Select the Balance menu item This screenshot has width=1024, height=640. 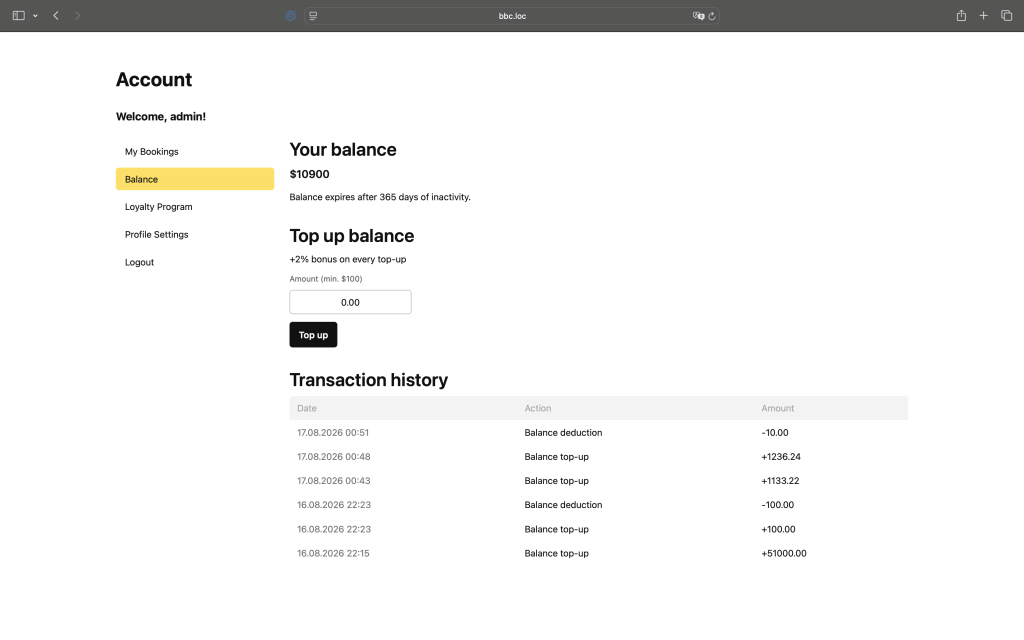(195, 179)
